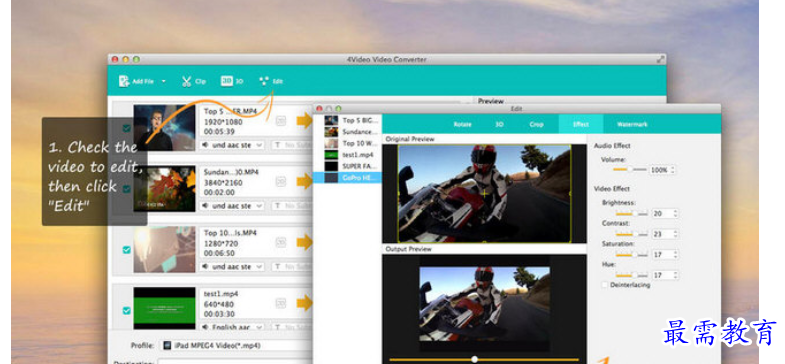Switch to the Crop tab
Viewport: 785px width, 364px height.
(x=536, y=124)
